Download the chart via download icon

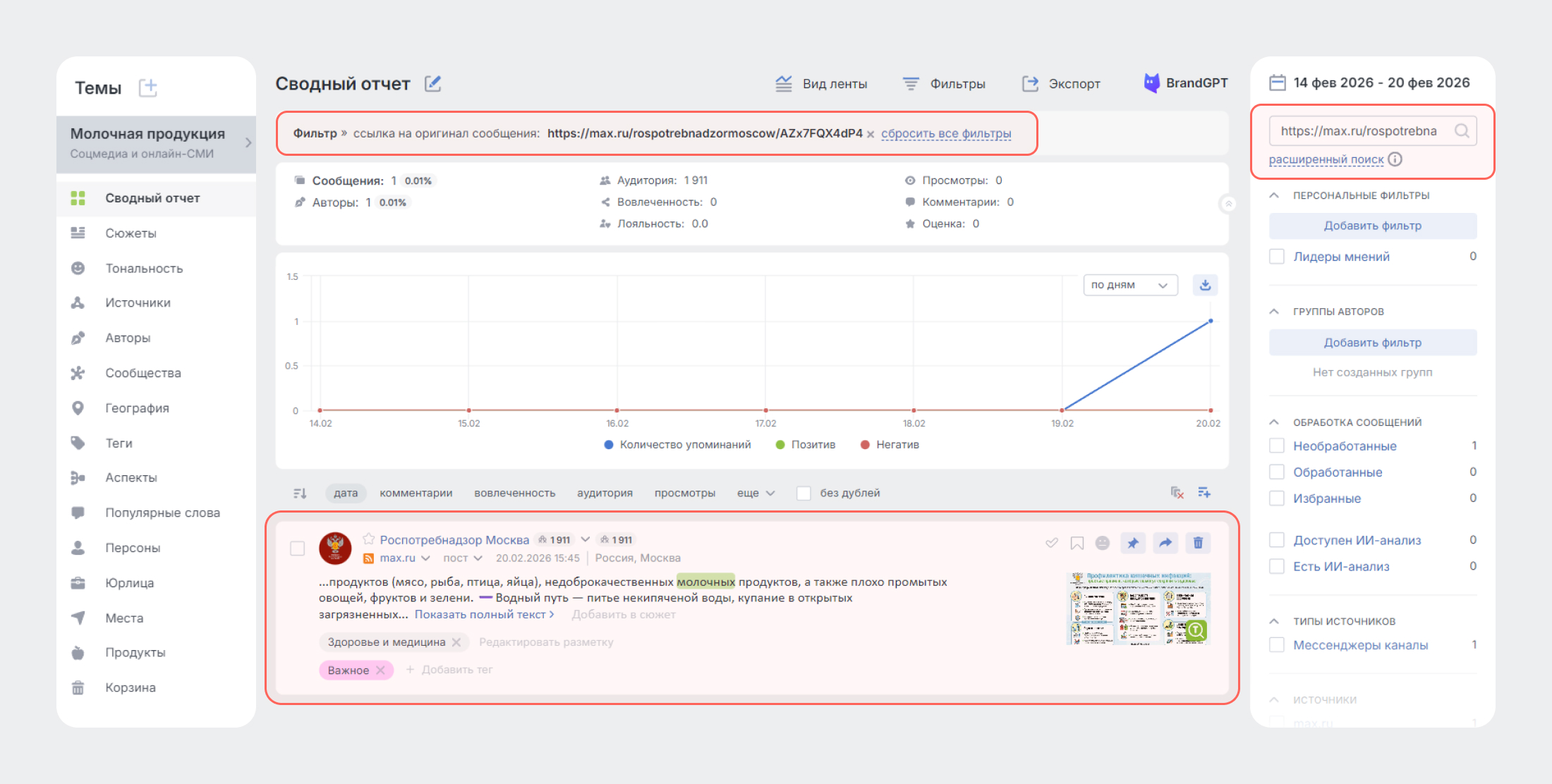click(1205, 285)
